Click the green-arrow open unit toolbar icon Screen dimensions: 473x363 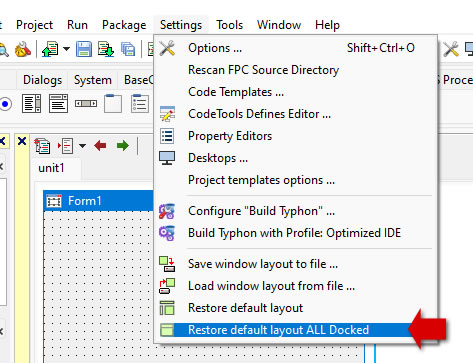[x=50, y=49]
